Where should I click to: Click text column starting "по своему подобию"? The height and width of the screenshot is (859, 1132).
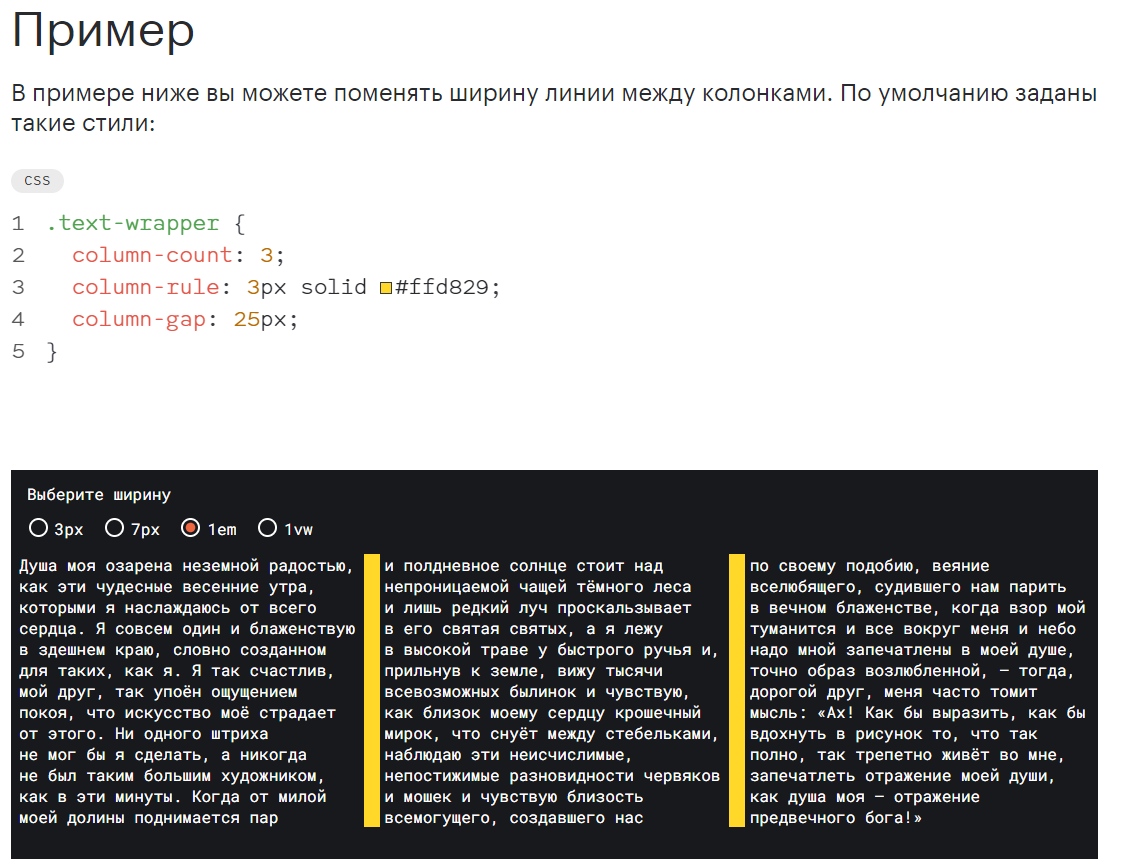917,691
